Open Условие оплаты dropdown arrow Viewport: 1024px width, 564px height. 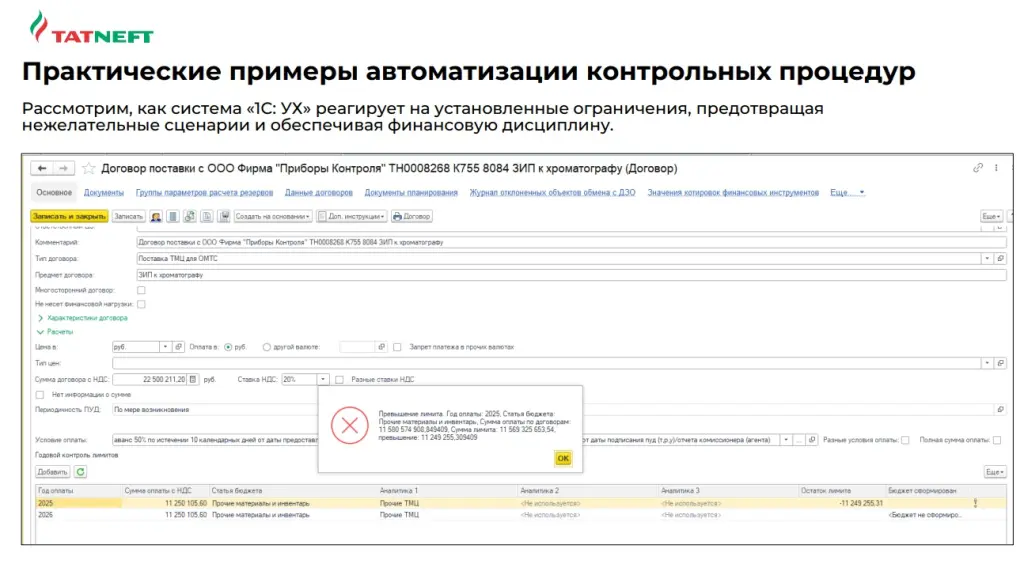tap(786, 440)
